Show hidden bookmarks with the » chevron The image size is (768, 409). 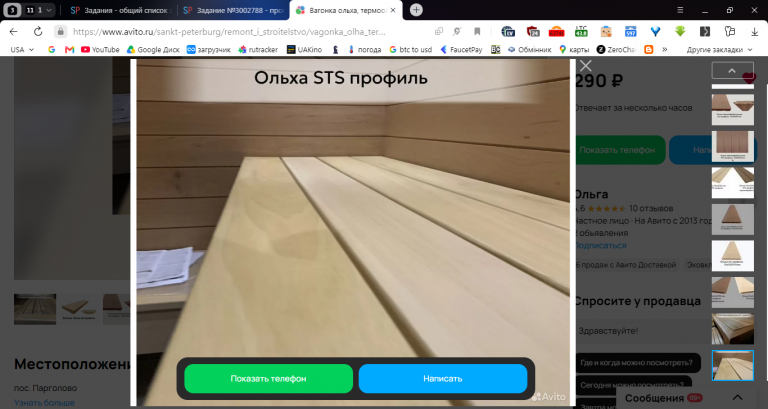[665, 49]
